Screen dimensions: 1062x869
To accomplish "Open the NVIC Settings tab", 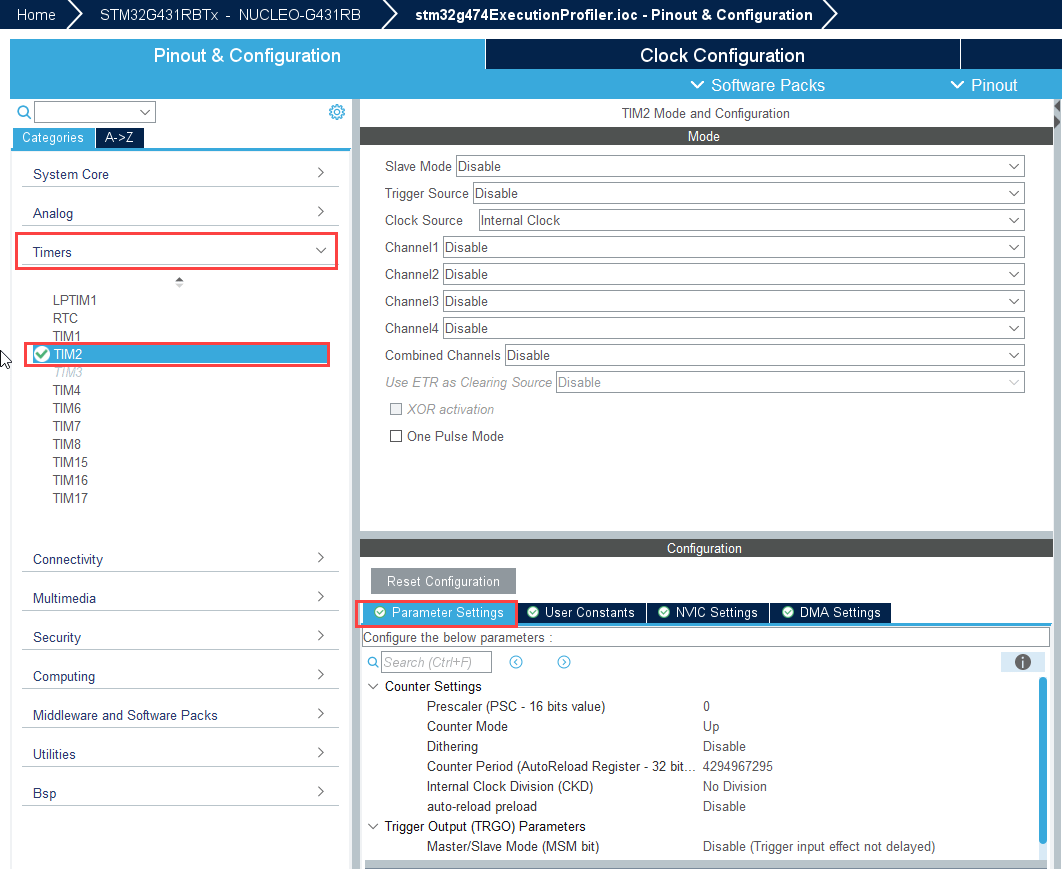I will point(707,612).
